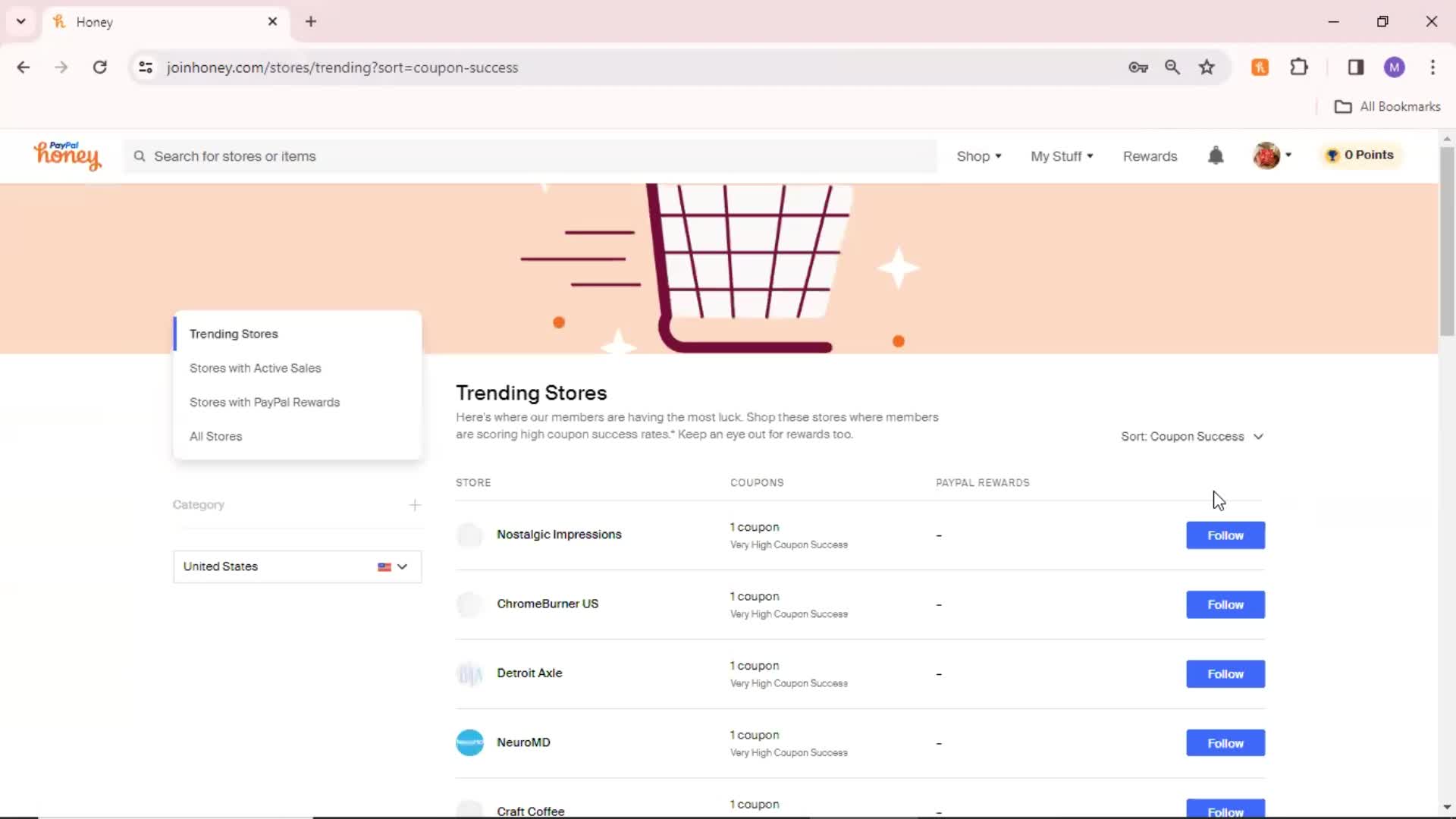The width and height of the screenshot is (1456, 819).
Task: Click the password key icon in address bar
Action: point(1138,67)
